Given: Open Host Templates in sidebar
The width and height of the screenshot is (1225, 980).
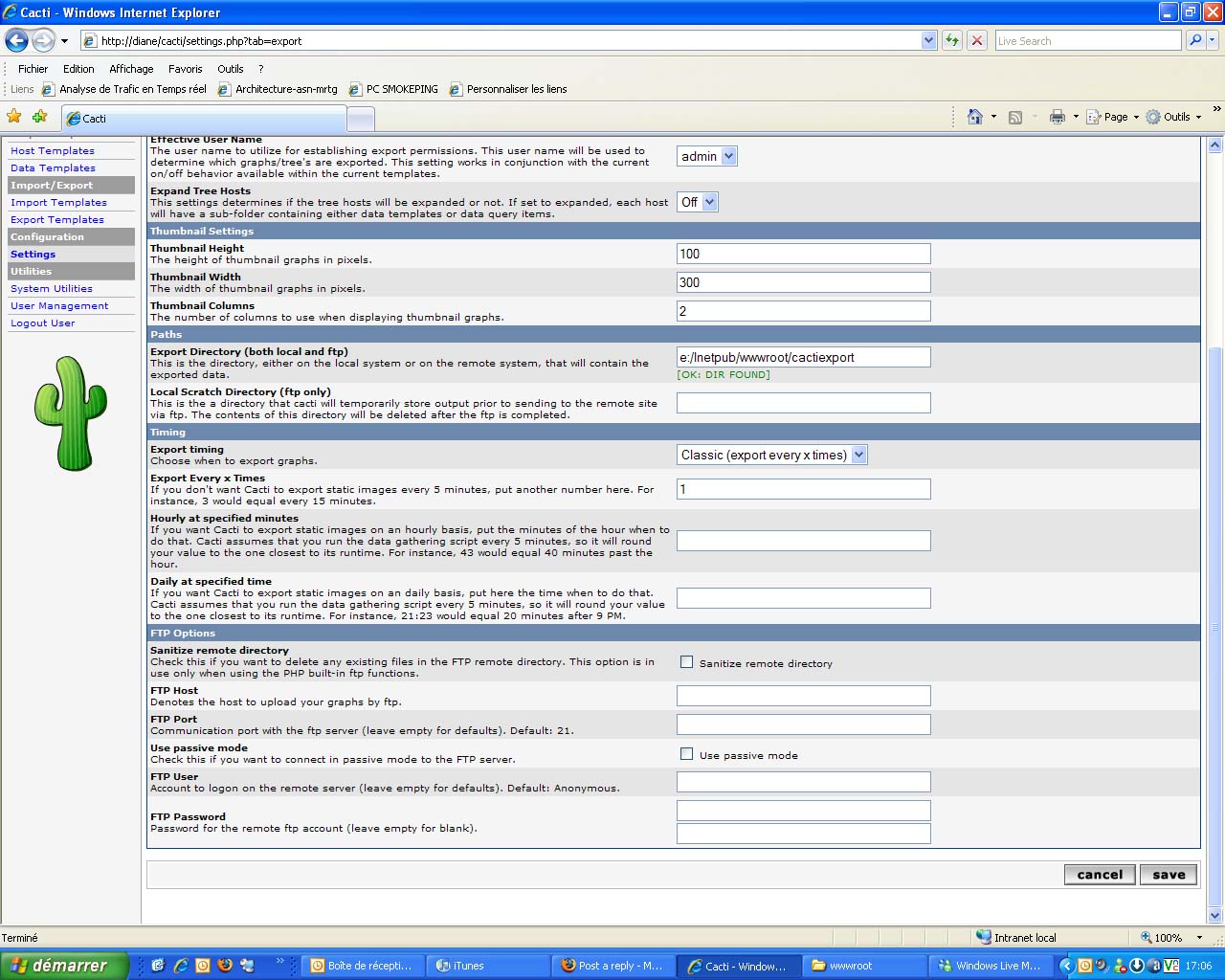Looking at the screenshot, I should pos(53,150).
